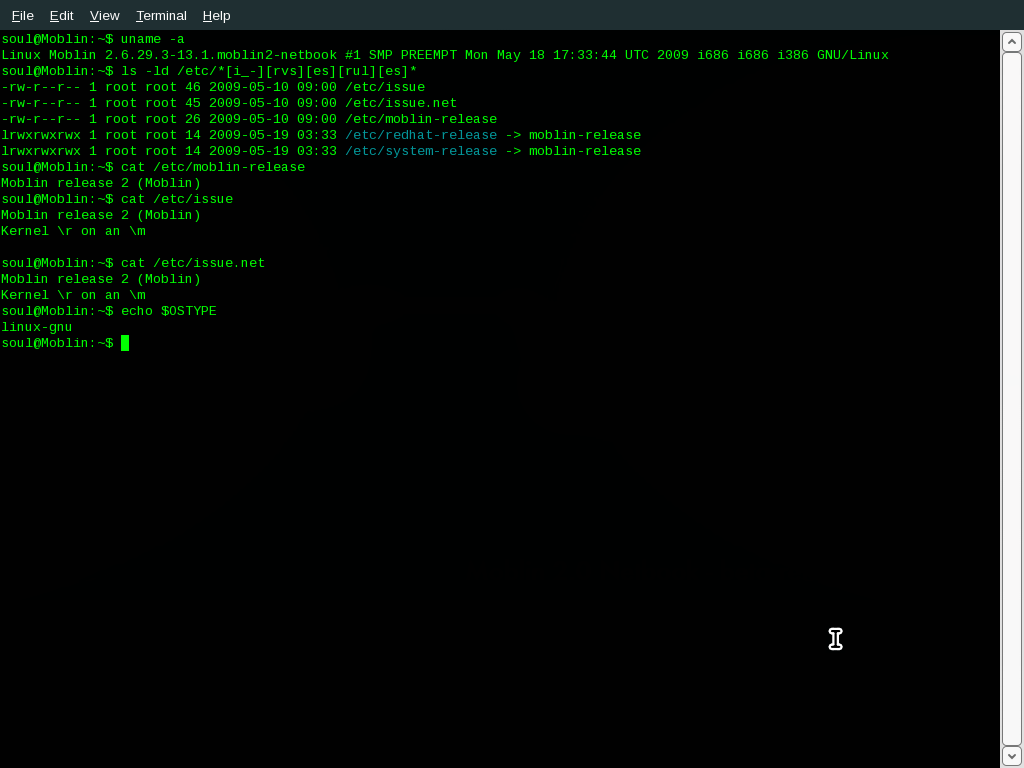
Task: Open the Help menu
Action: 216,15
